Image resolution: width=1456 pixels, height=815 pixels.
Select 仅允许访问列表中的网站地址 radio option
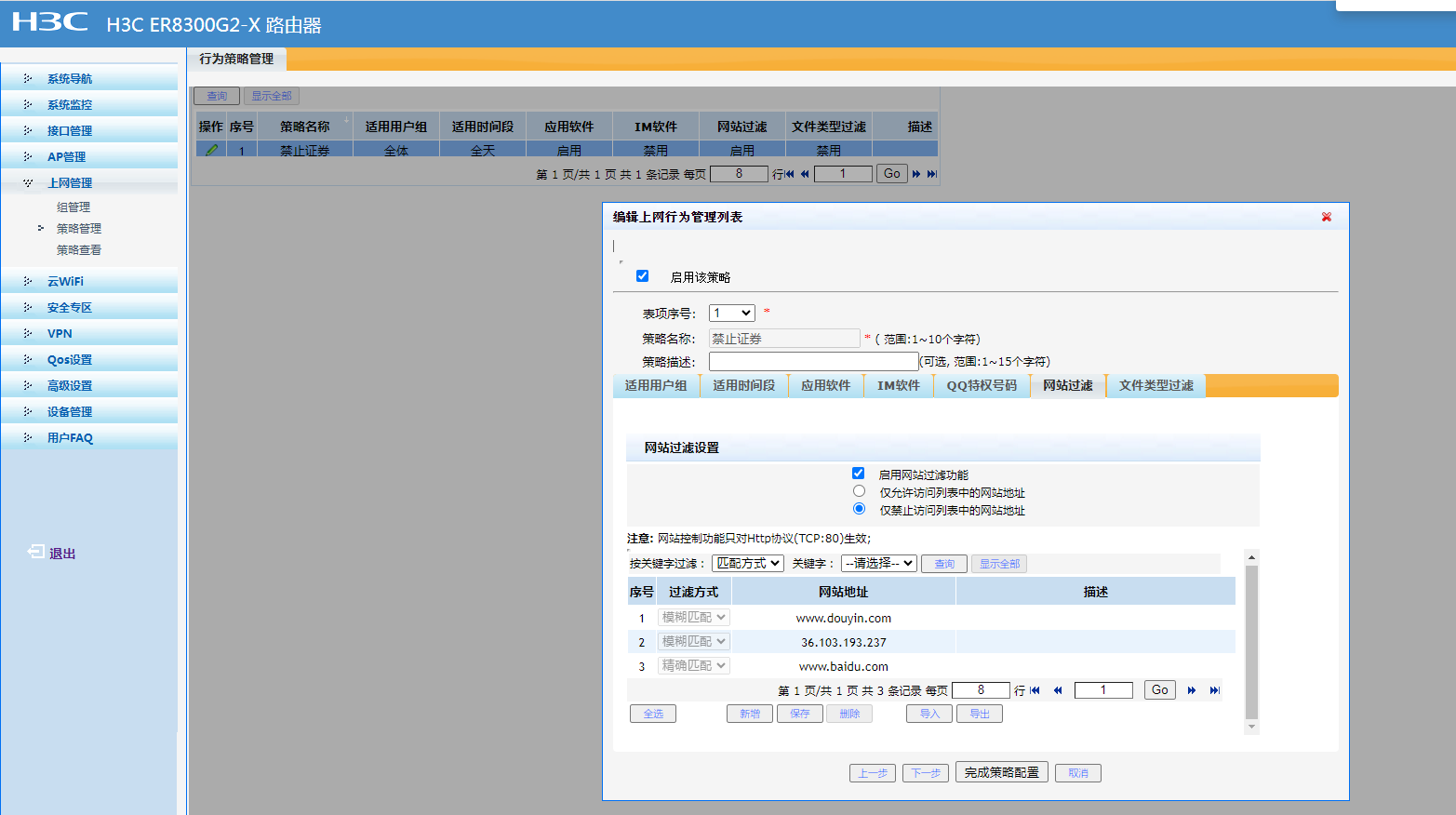click(859, 491)
